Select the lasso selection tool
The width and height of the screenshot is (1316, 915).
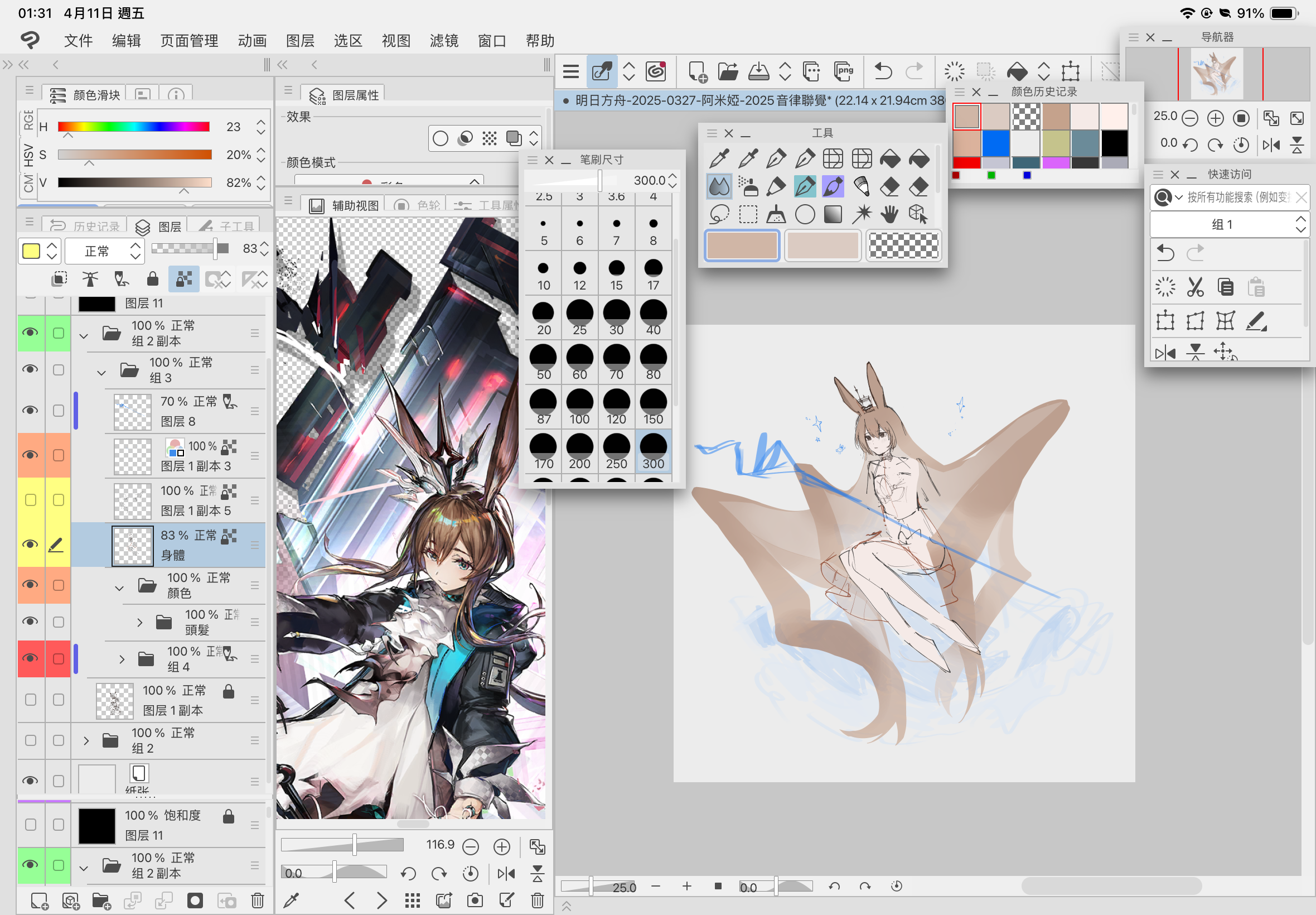coord(719,214)
